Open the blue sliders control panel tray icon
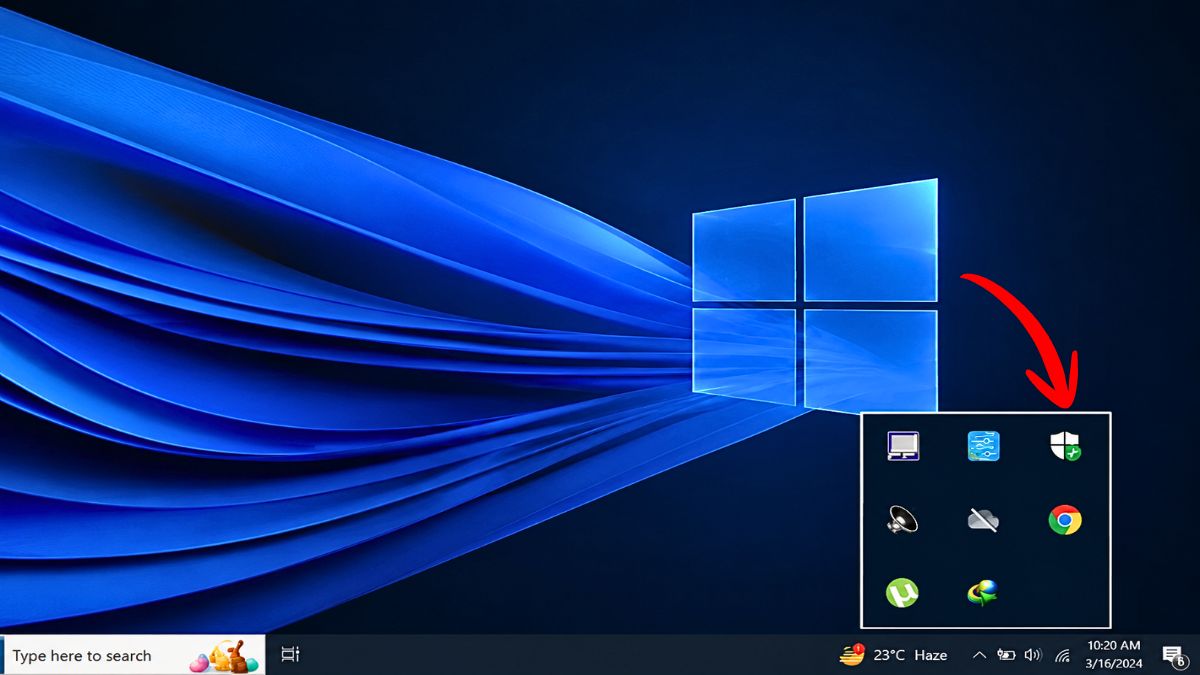Viewport: 1200px width, 675px height. click(x=983, y=446)
